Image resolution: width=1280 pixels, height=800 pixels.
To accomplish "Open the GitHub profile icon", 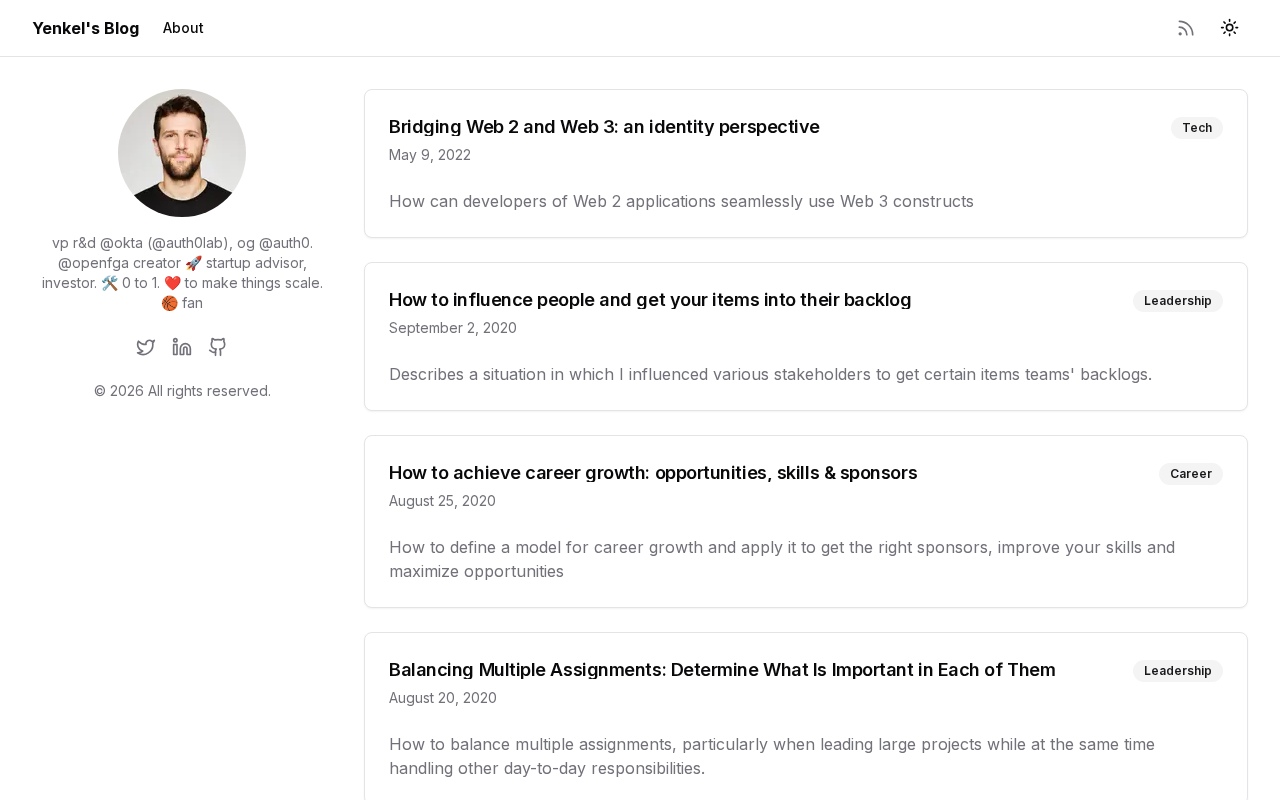I will (x=218, y=347).
